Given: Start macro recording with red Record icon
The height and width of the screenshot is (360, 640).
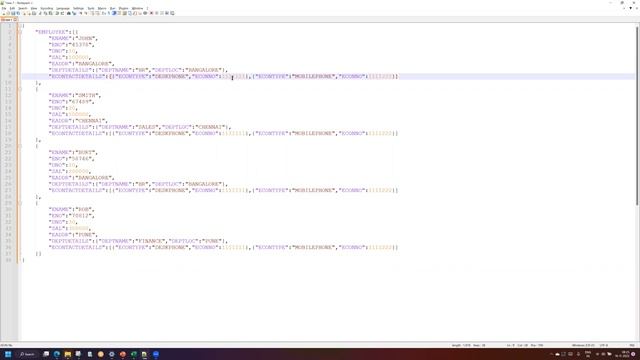Looking at the screenshot, I should (151, 13).
